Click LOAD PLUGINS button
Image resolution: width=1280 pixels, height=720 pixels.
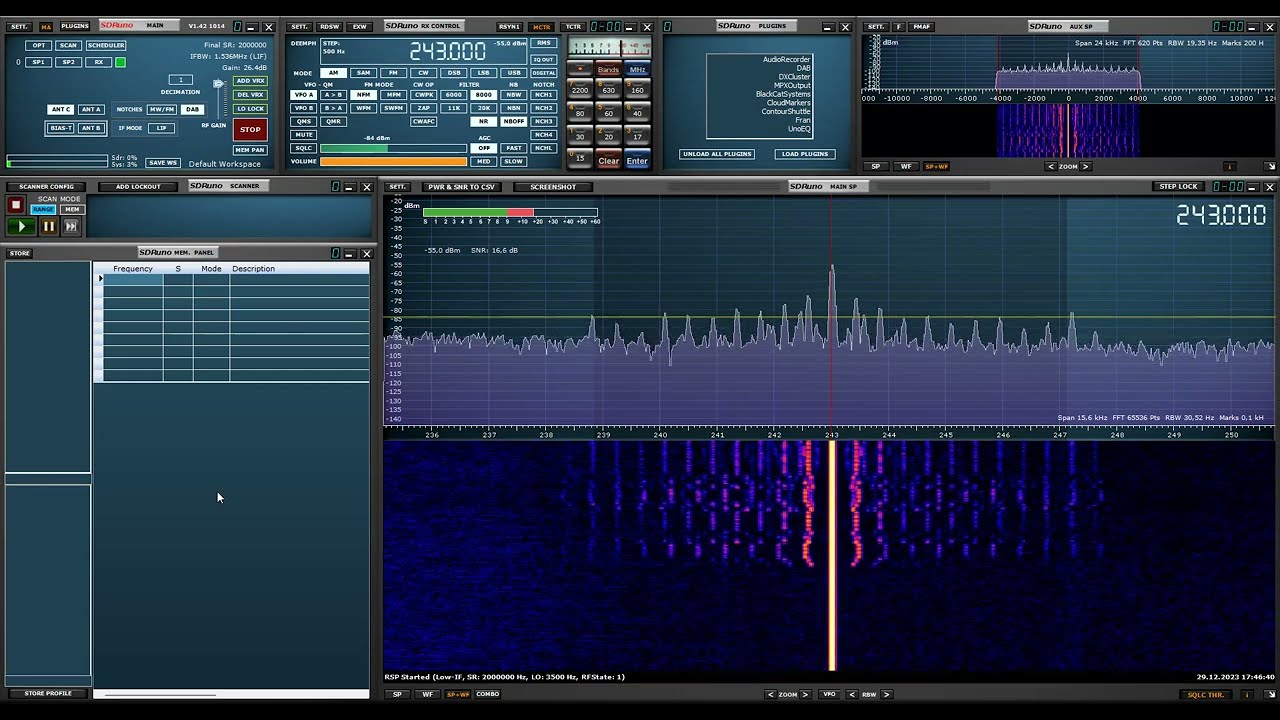[805, 154]
